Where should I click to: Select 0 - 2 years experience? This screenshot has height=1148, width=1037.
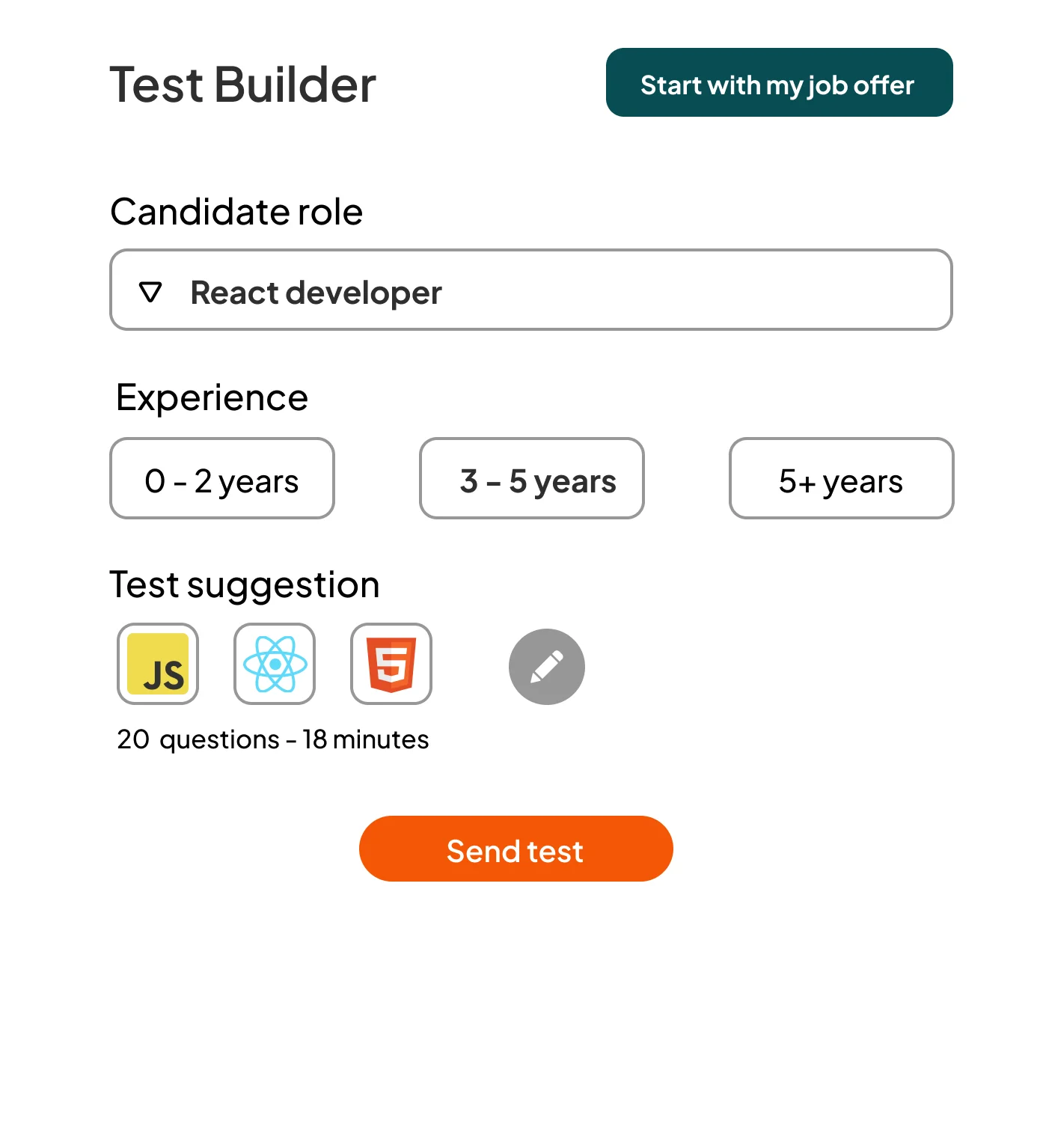222,478
